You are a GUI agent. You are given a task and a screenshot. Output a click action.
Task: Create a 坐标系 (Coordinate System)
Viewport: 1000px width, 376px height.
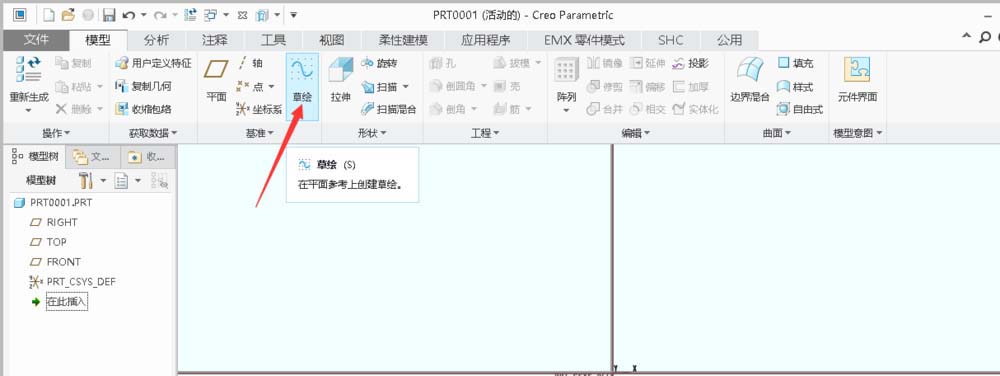(259, 109)
